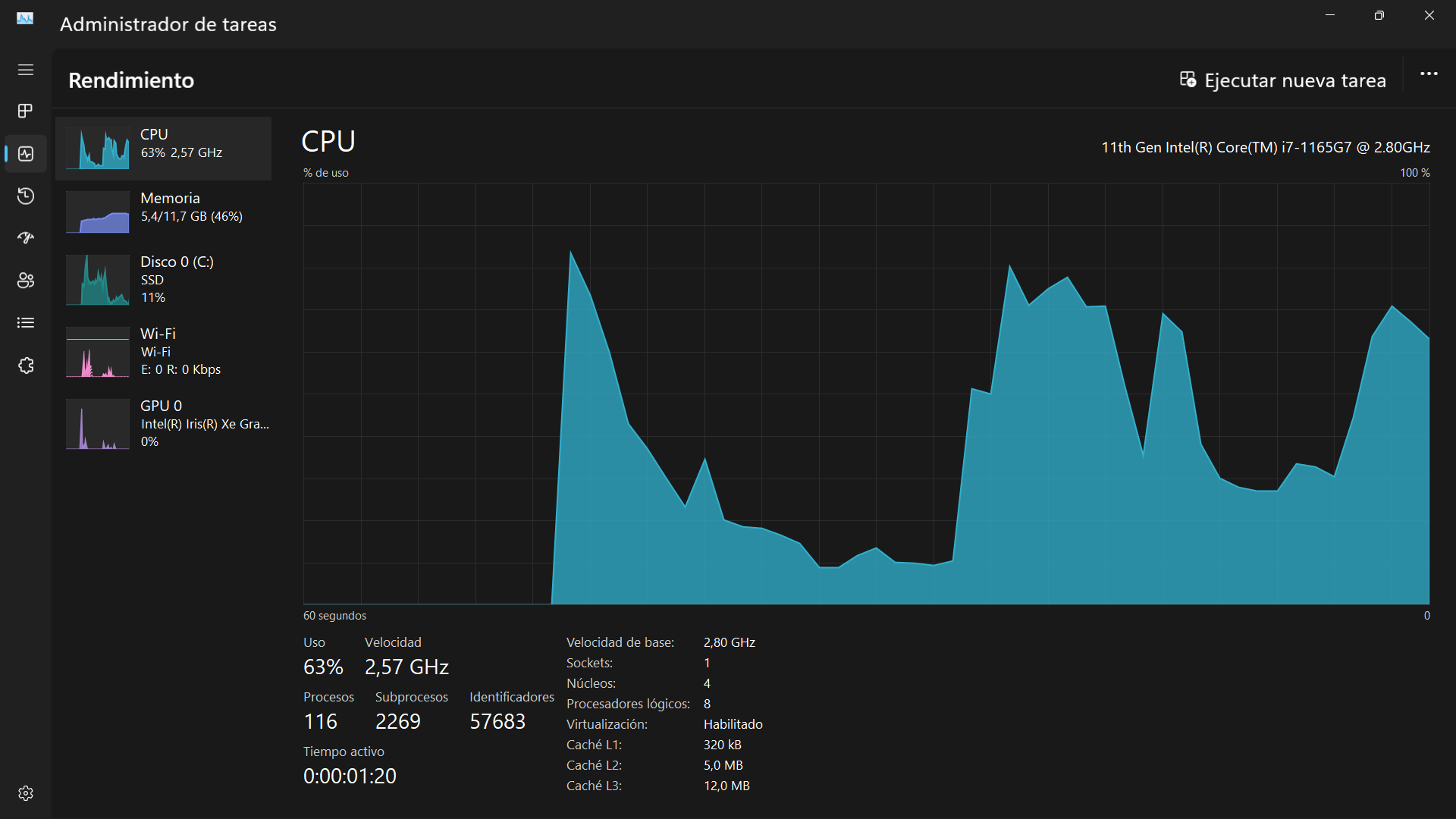
Task: Close the Task Manager window
Action: tap(1429, 15)
